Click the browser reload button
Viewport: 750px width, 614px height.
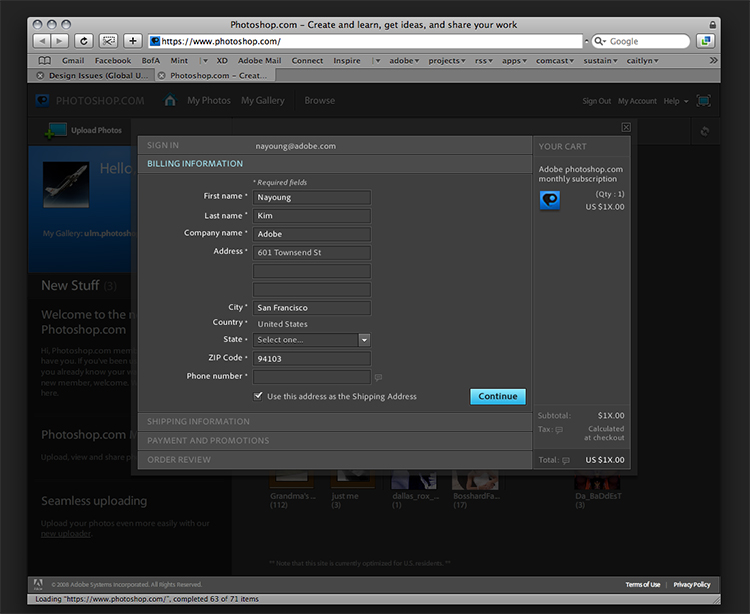pyautogui.click(x=85, y=41)
